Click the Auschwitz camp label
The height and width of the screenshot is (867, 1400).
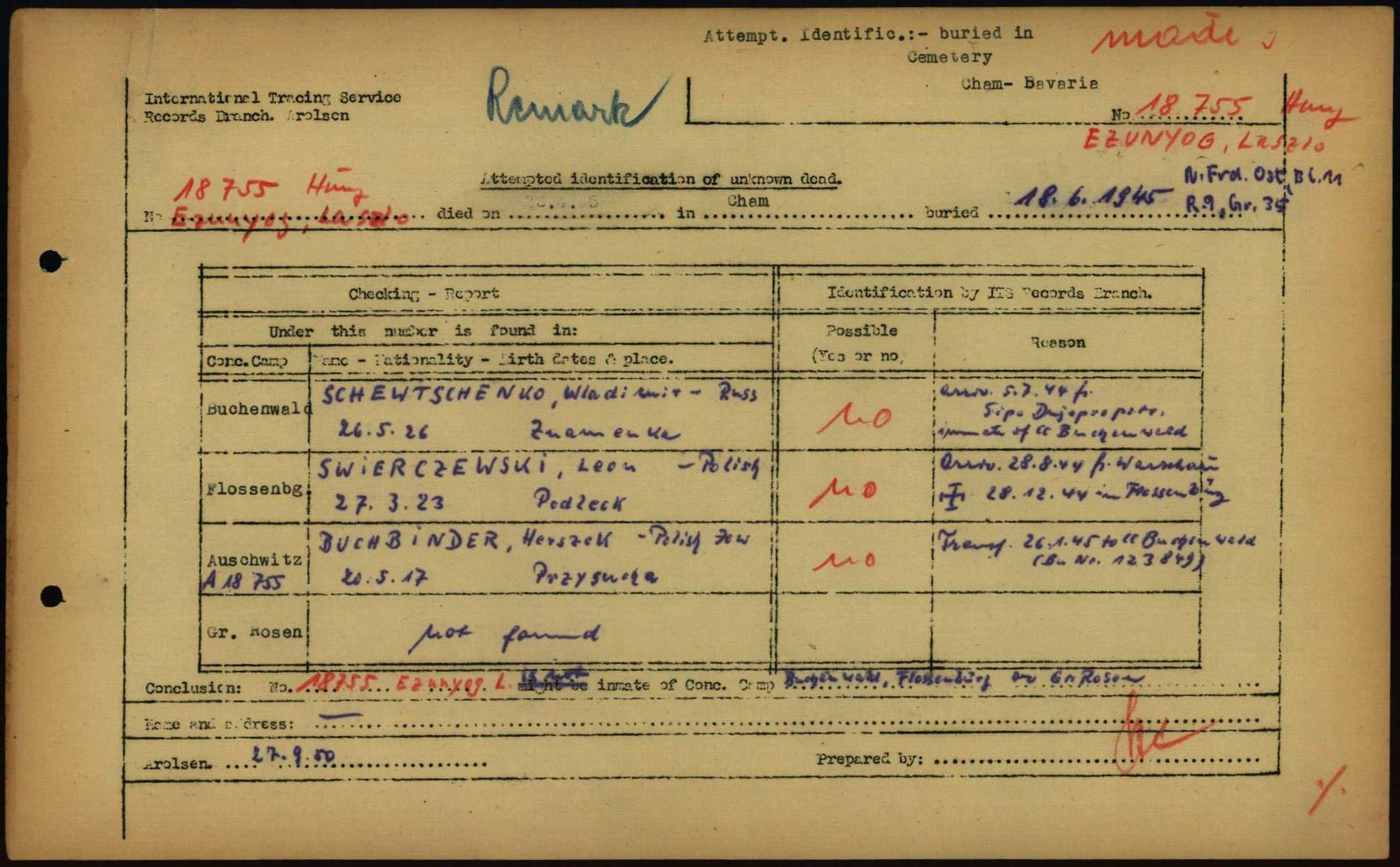255,560
